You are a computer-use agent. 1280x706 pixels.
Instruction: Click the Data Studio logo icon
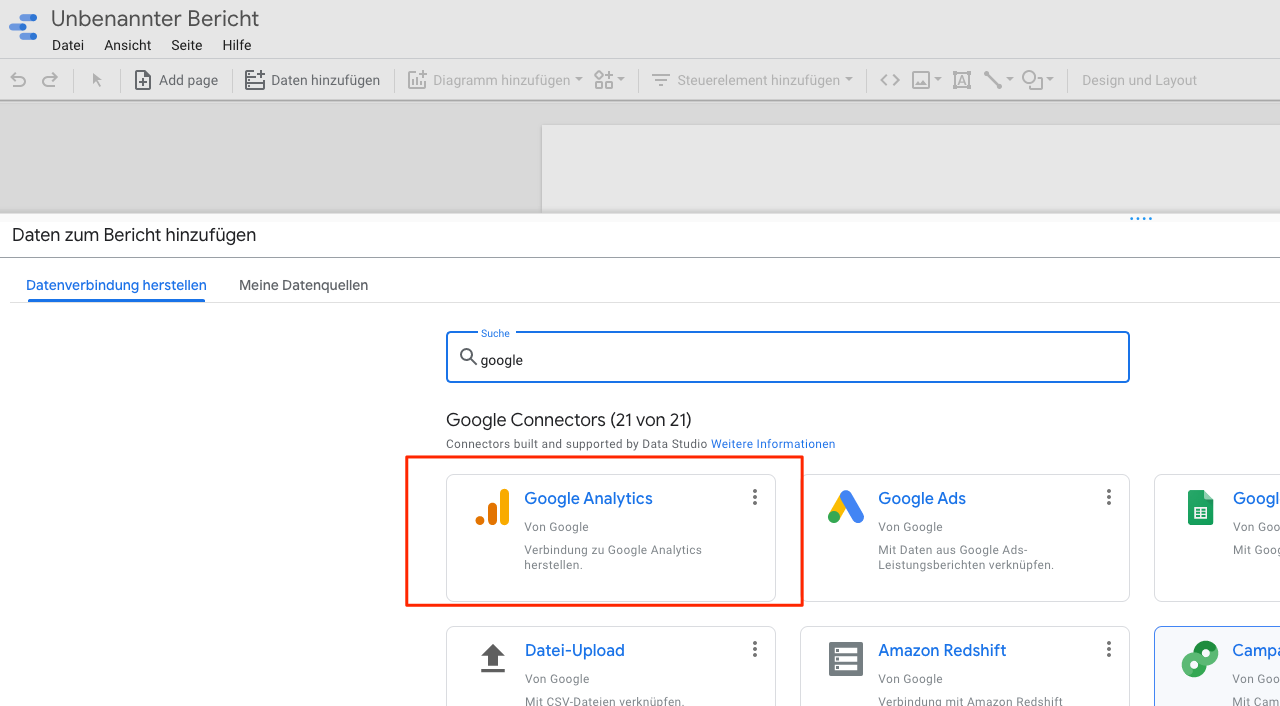click(x=23, y=28)
